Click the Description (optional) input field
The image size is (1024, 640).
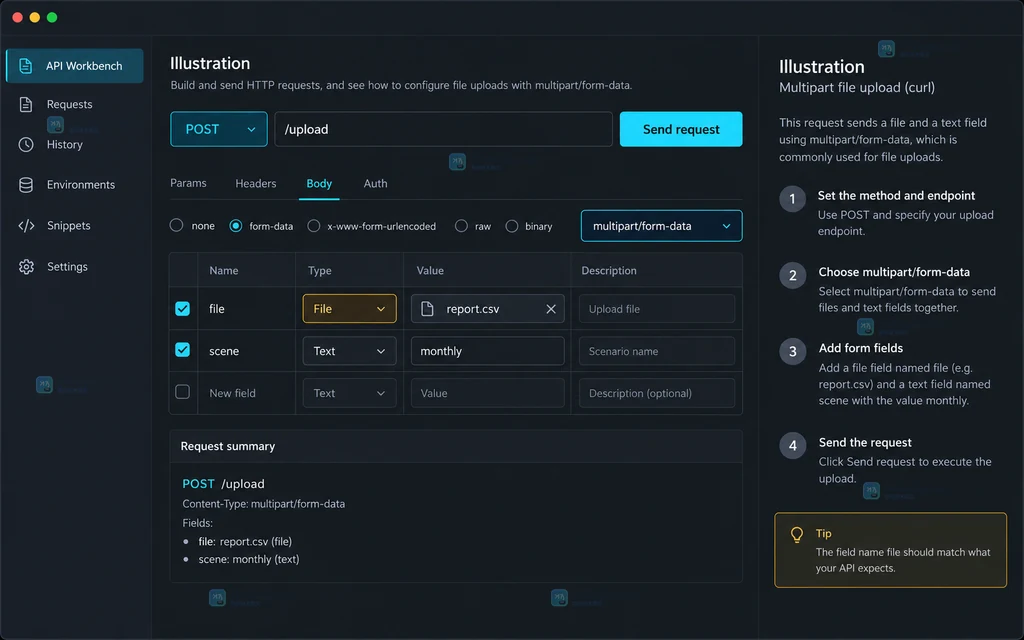point(656,393)
